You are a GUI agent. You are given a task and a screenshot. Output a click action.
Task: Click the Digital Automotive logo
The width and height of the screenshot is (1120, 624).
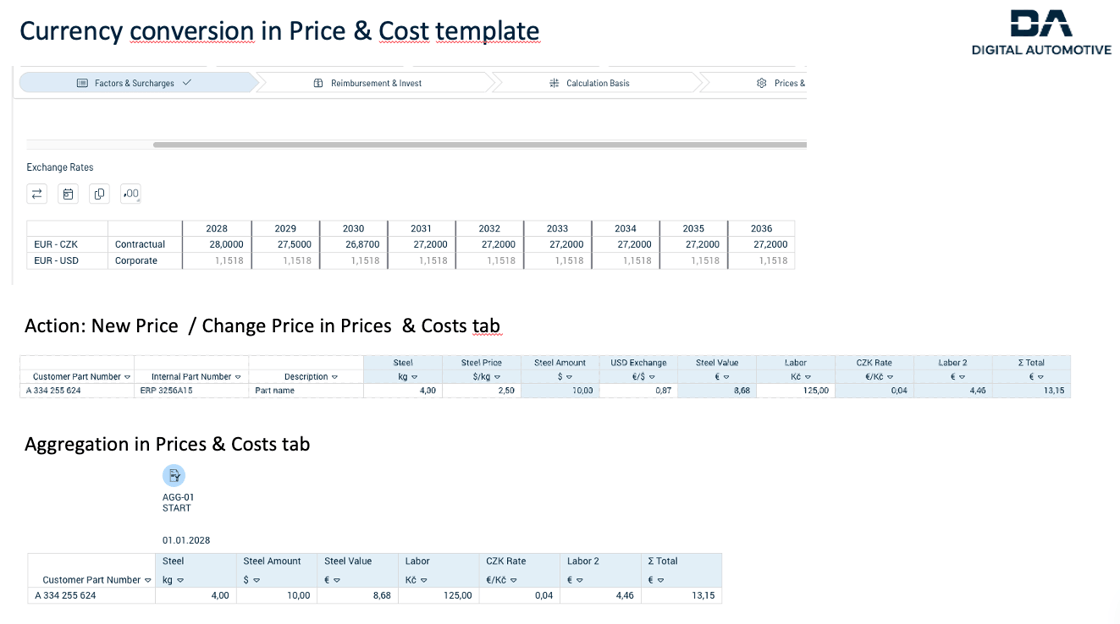click(x=1041, y=33)
